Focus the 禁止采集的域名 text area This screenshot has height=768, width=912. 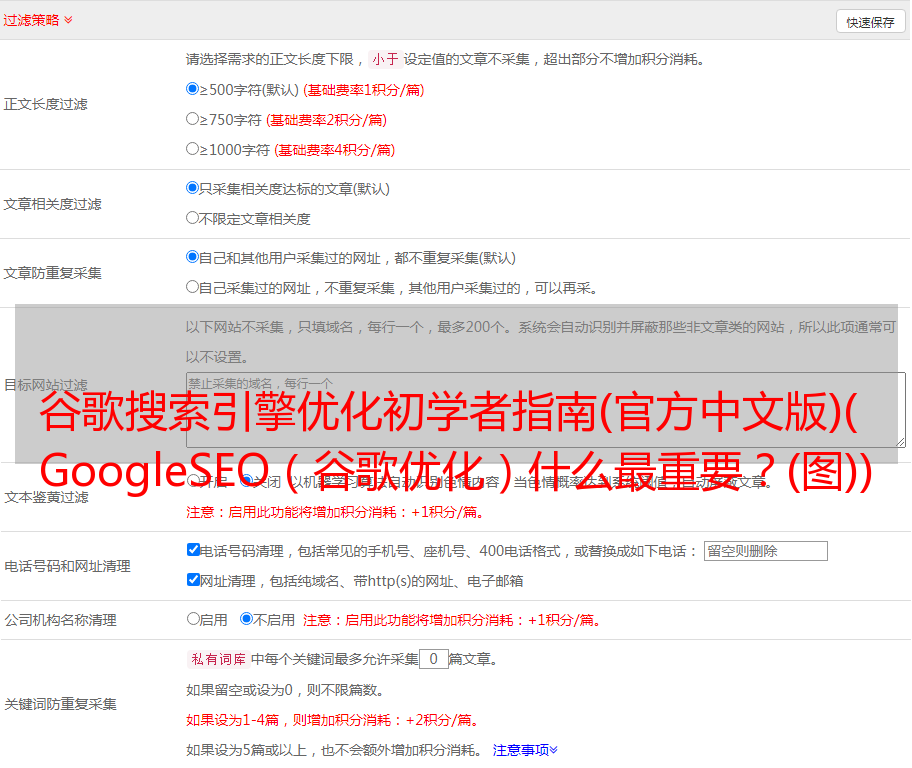pyautogui.click(x=546, y=410)
